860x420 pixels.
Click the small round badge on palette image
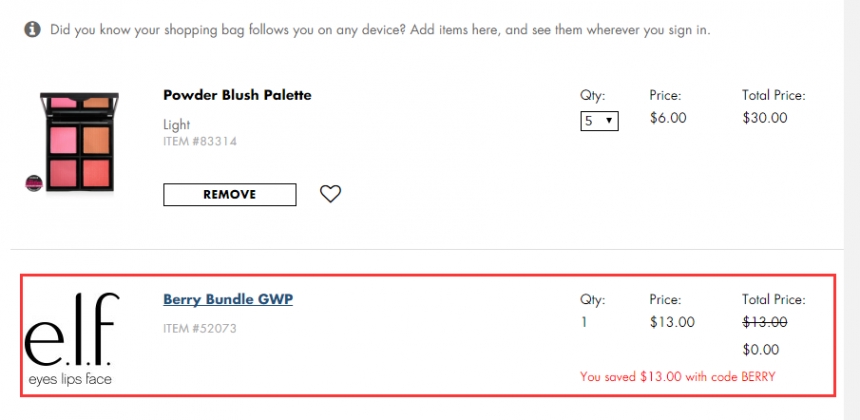(32, 182)
